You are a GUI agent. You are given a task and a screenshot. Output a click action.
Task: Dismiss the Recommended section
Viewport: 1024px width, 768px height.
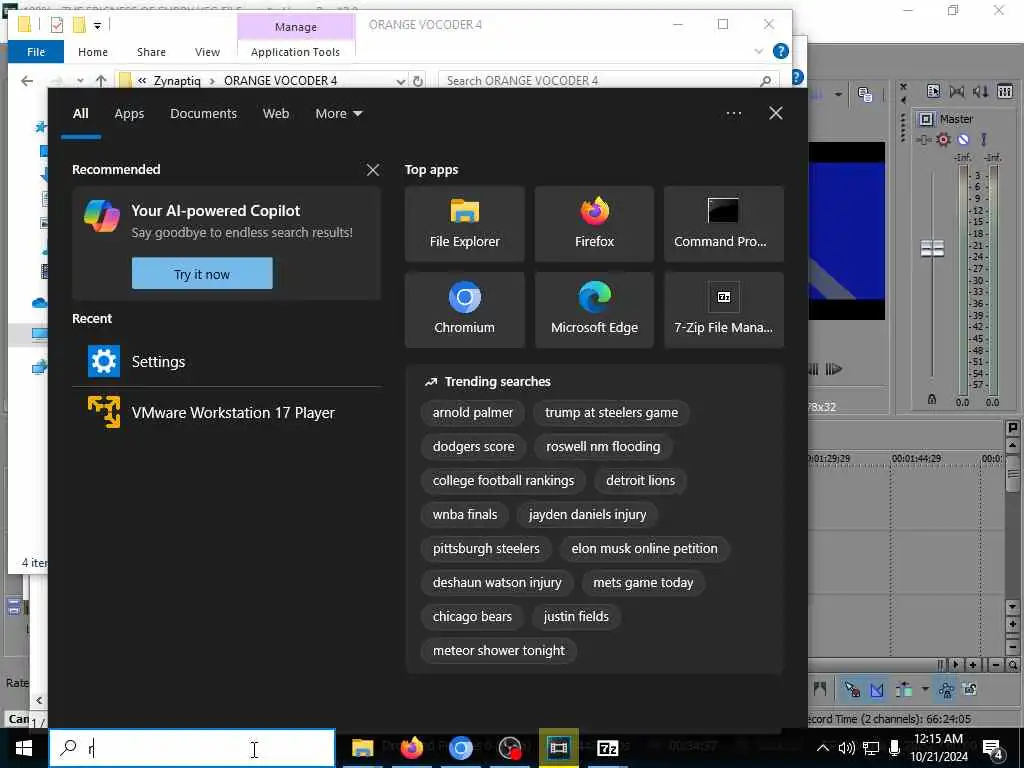click(x=373, y=170)
